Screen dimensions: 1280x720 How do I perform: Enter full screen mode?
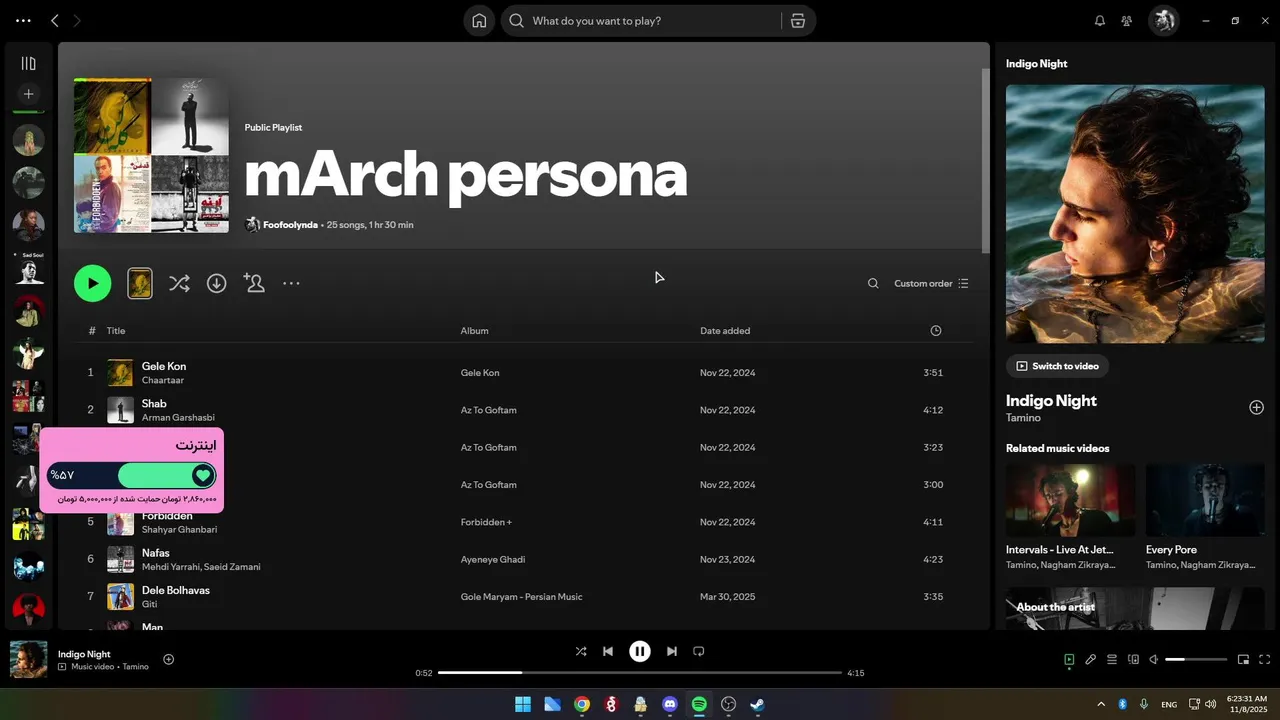pyautogui.click(x=1265, y=659)
